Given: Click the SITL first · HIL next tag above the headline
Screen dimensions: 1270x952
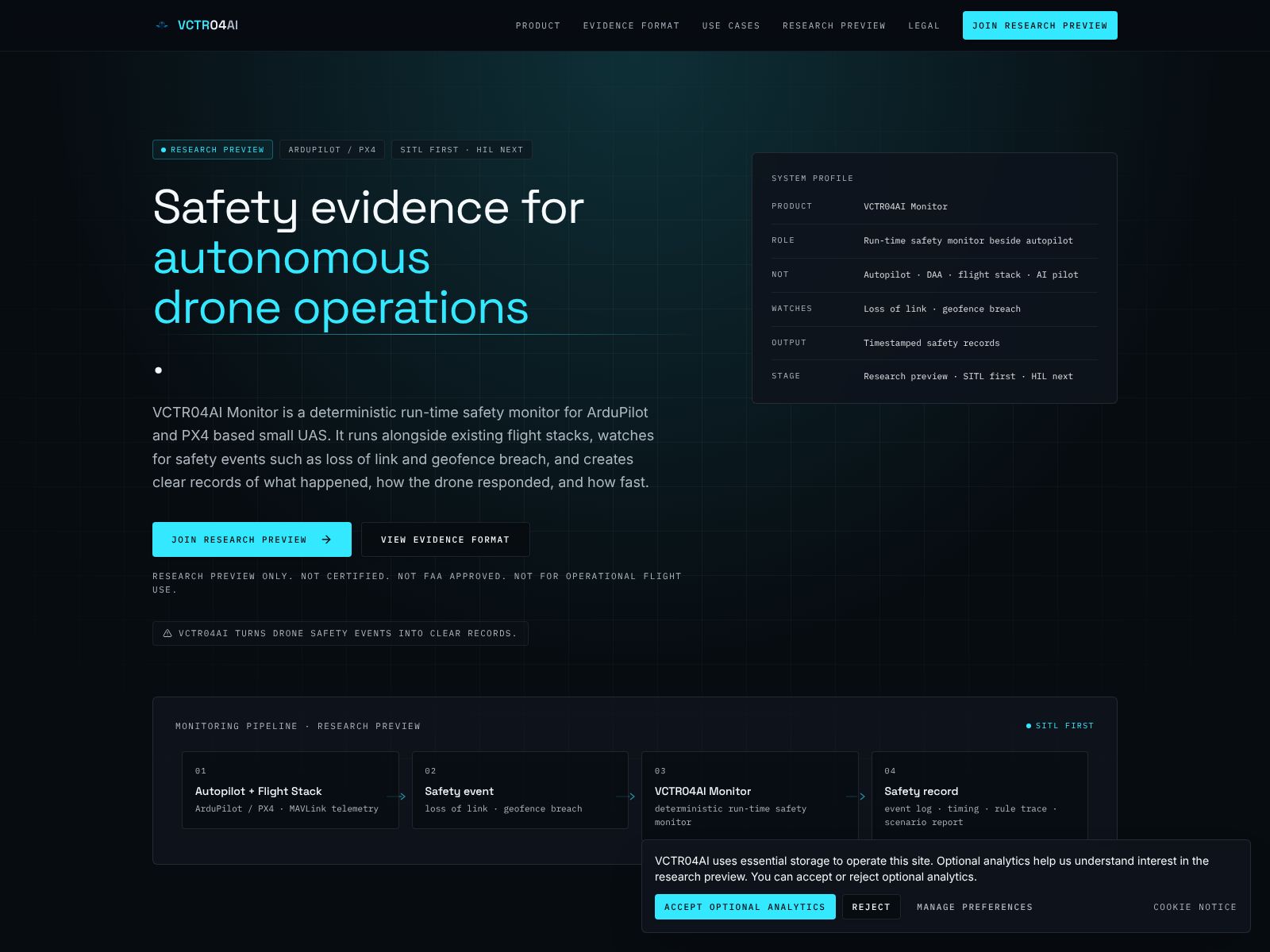Looking at the screenshot, I should 462,150.
